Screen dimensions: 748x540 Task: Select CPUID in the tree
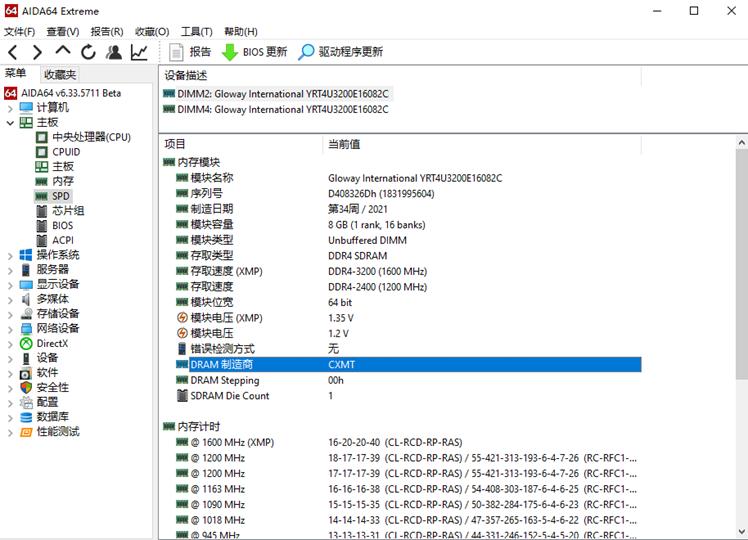(x=58, y=152)
